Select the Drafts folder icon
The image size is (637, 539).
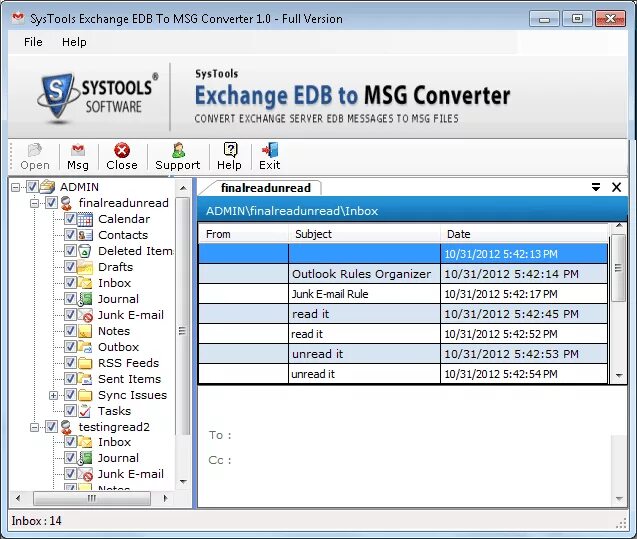coord(85,267)
